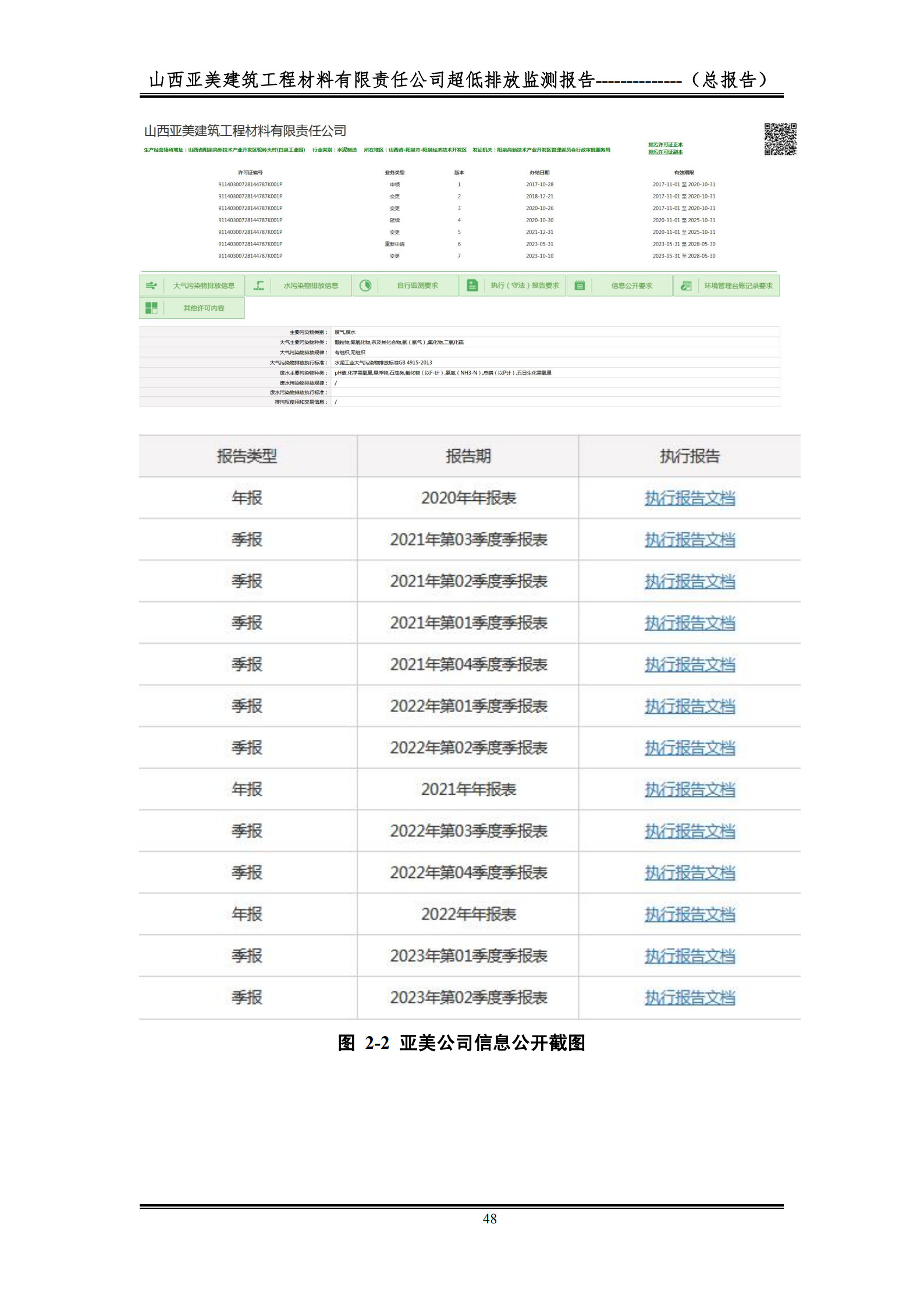The height and width of the screenshot is (1306, 924).
Task: Click the 2020年年报表 cell
Action: [468, 499]
